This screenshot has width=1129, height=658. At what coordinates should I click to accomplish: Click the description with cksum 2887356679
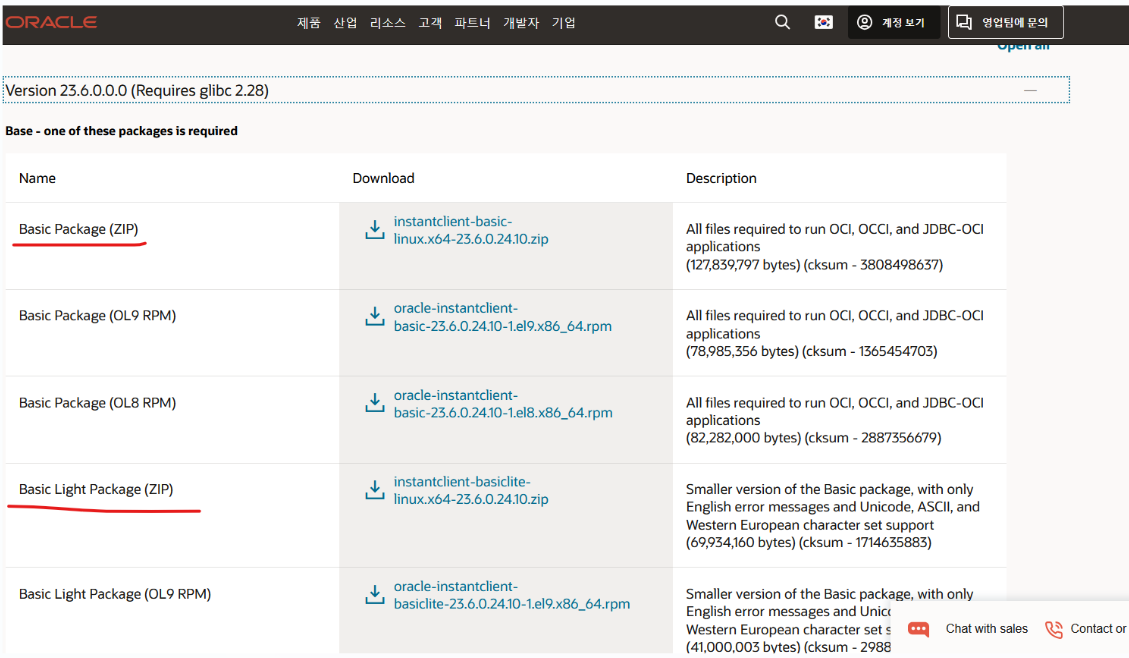[x=835, y=420]
